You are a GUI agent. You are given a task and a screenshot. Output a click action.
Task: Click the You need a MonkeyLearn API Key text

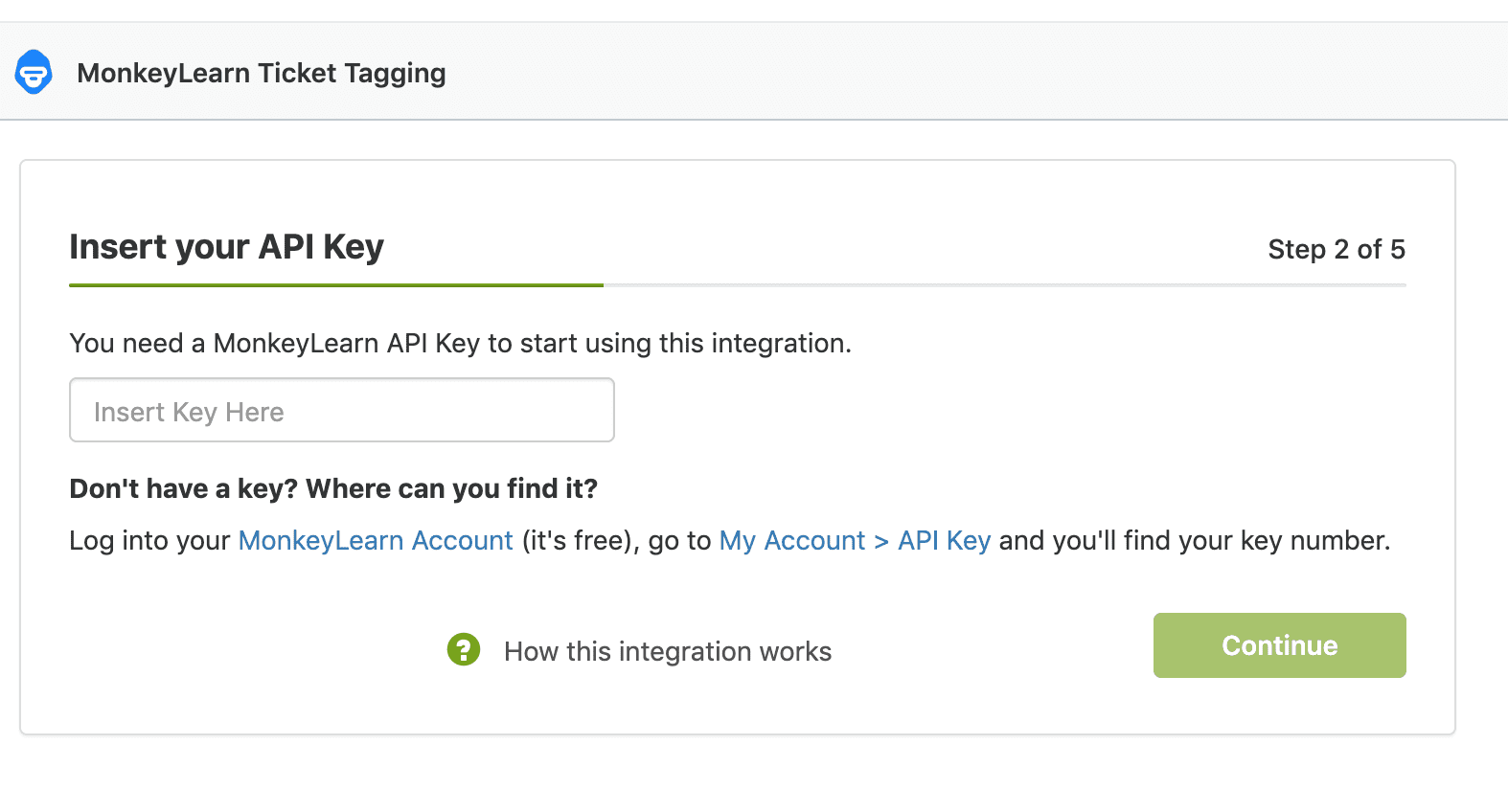click(460, 344)
